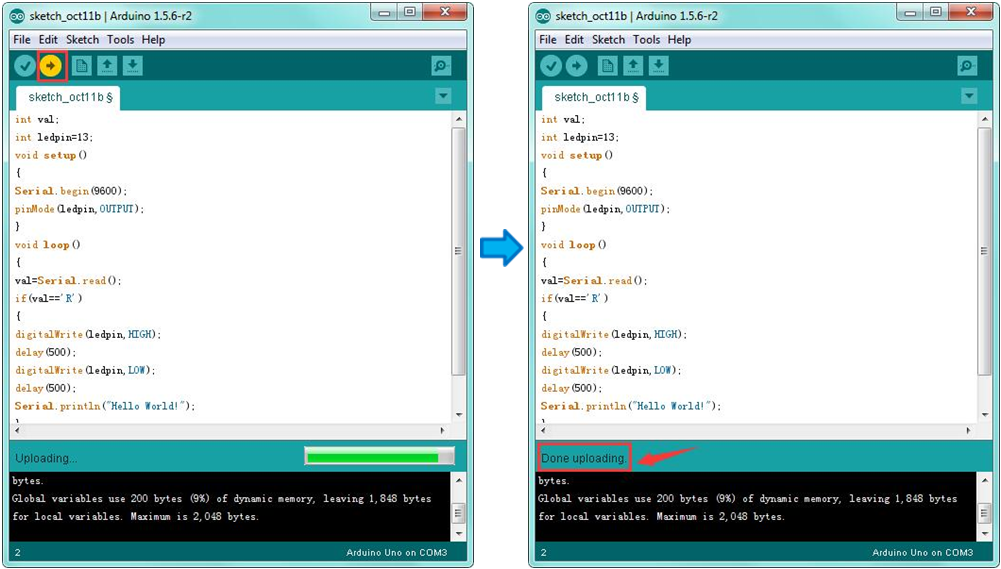Click console scroll-up arrow in left window
Image resolution: width=1001 pixels, height=569 pixels.
click(458, 480)
